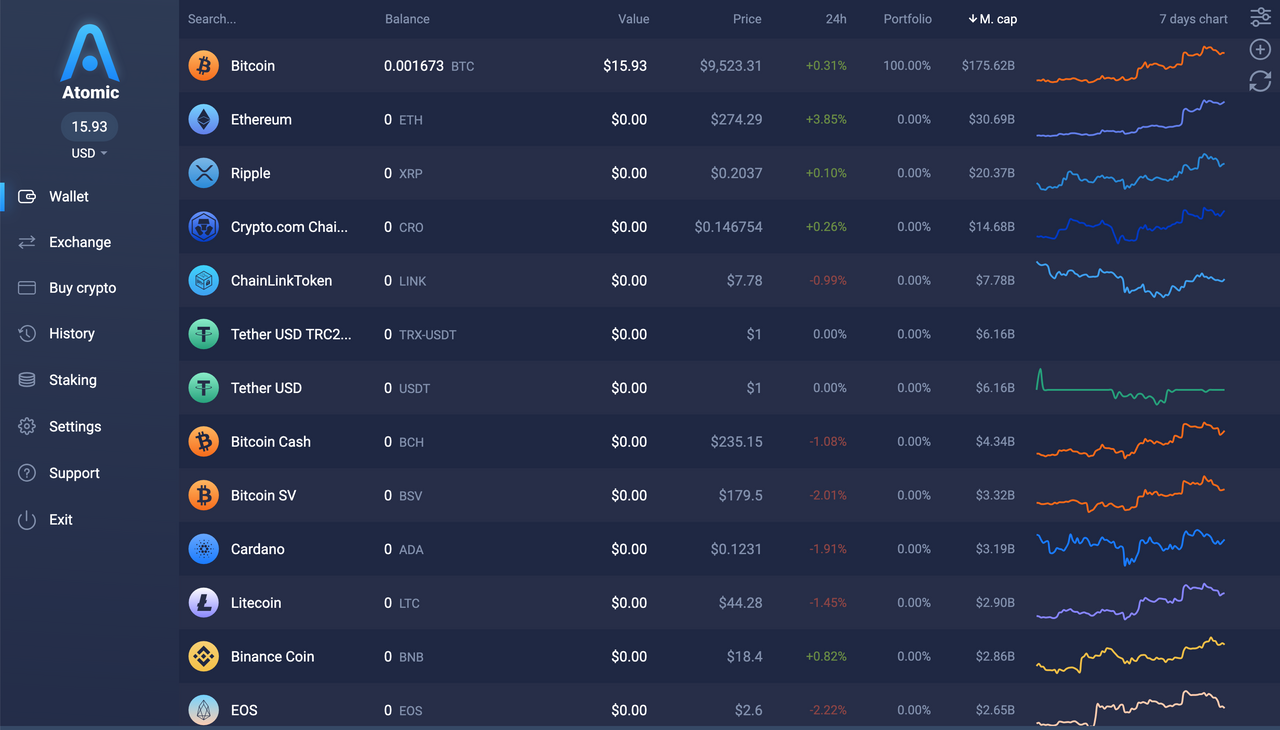
Task: Sort the list by Portfolio column
Action: 907,19
